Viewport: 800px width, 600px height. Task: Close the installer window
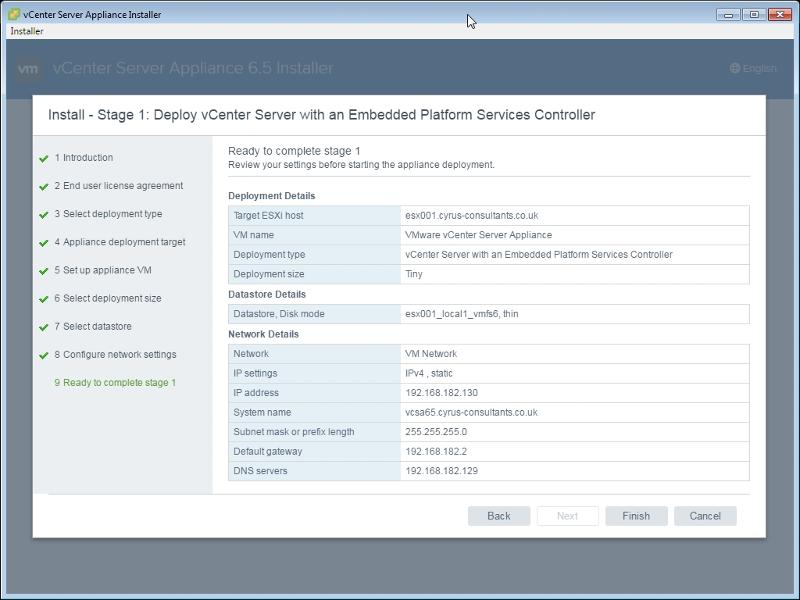pos(780,15)
